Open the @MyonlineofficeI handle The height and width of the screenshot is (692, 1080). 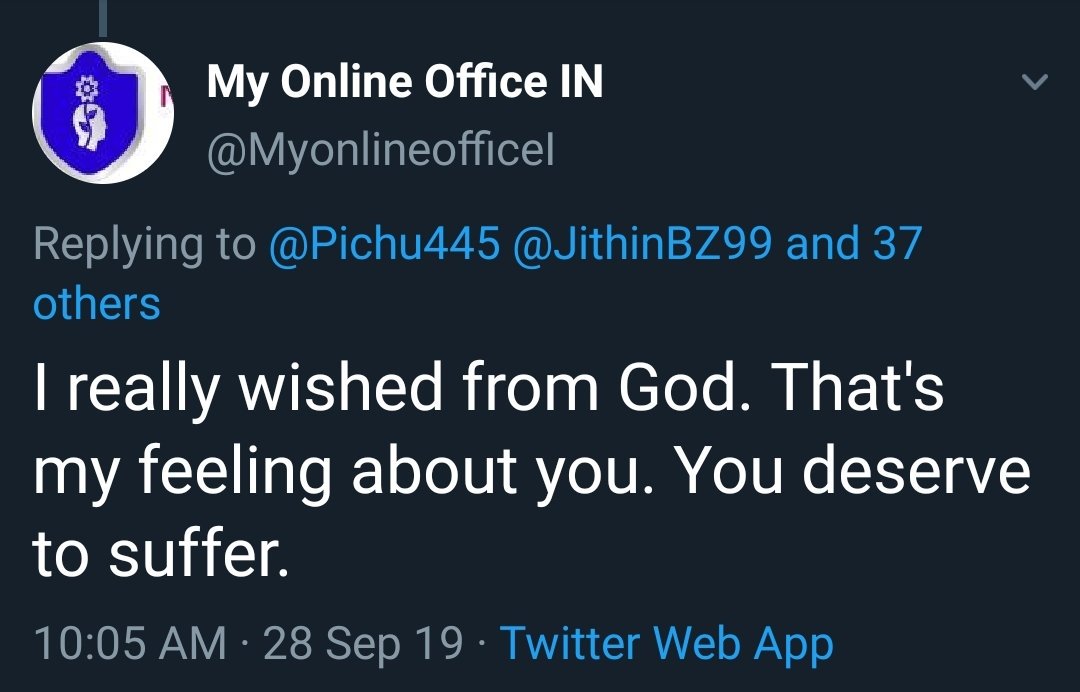[380, 152]
